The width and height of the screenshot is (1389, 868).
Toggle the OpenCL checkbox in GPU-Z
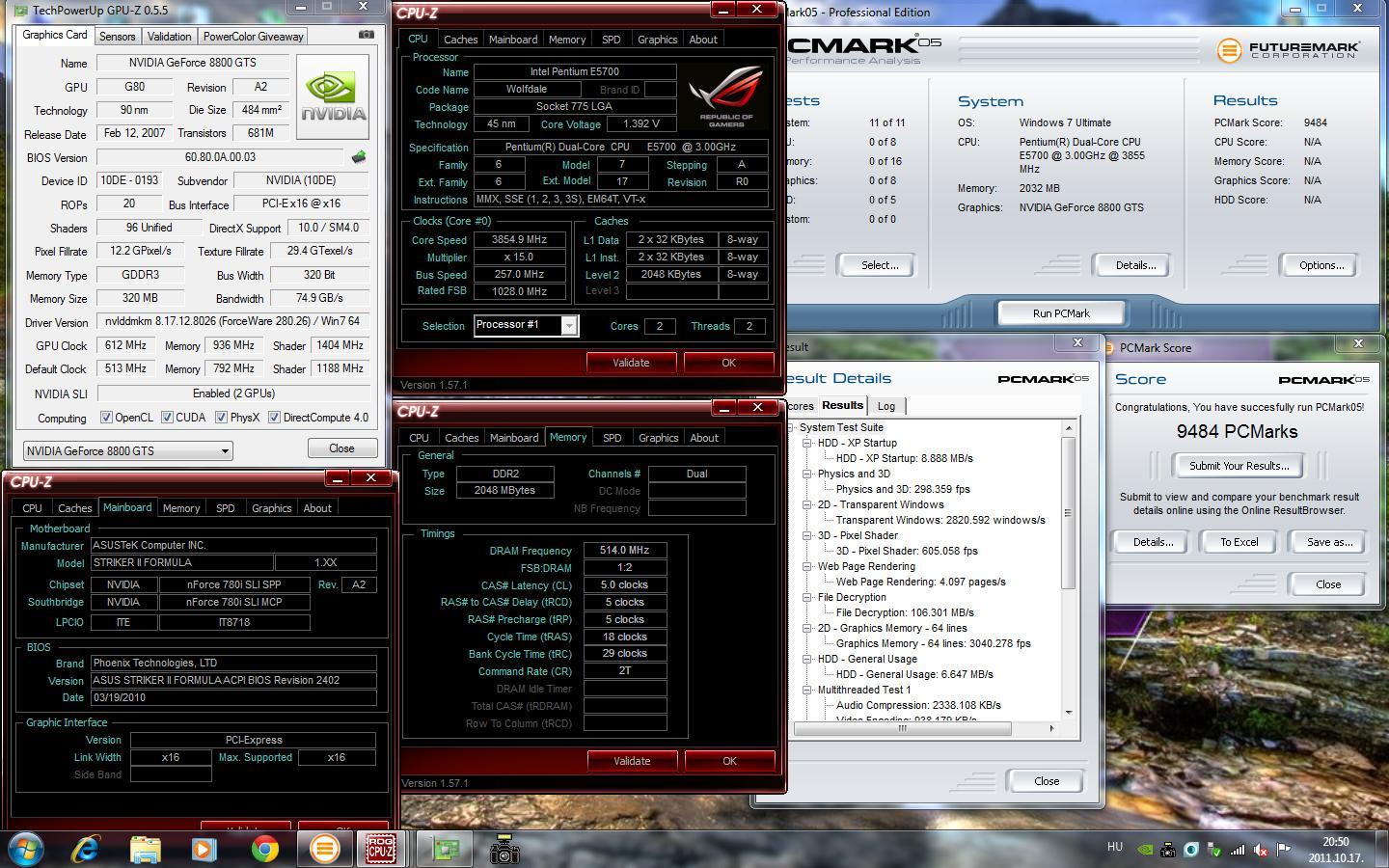click(x=106, y=418)
